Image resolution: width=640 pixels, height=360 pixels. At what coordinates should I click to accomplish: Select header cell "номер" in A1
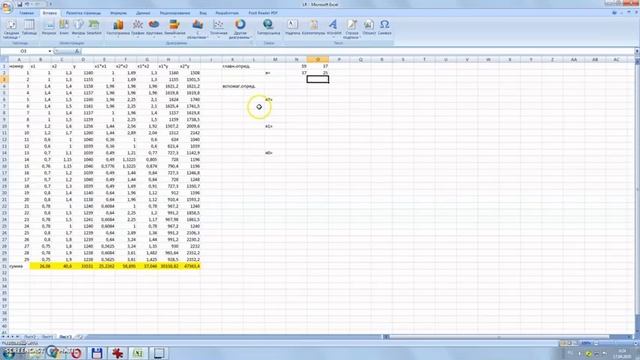pos(19,66)
